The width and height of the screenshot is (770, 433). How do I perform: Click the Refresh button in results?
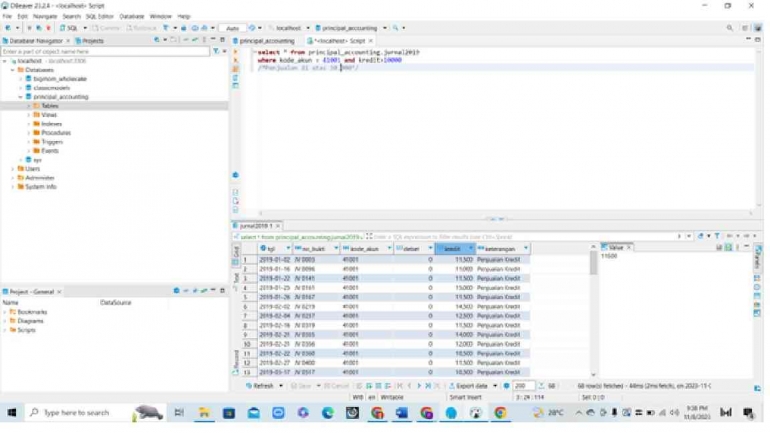point(260,386)
